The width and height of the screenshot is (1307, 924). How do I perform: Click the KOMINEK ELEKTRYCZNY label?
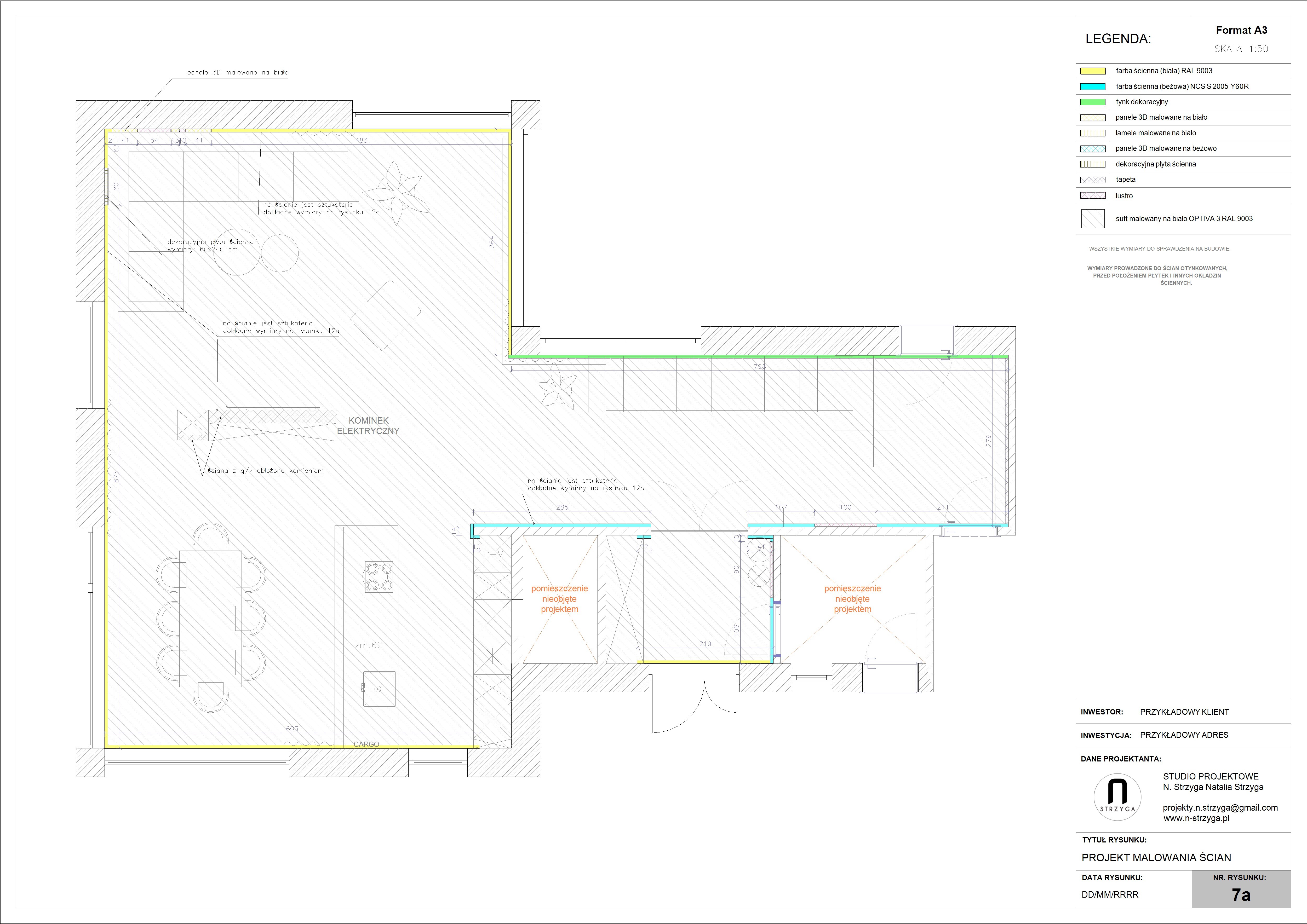(368, 426)
